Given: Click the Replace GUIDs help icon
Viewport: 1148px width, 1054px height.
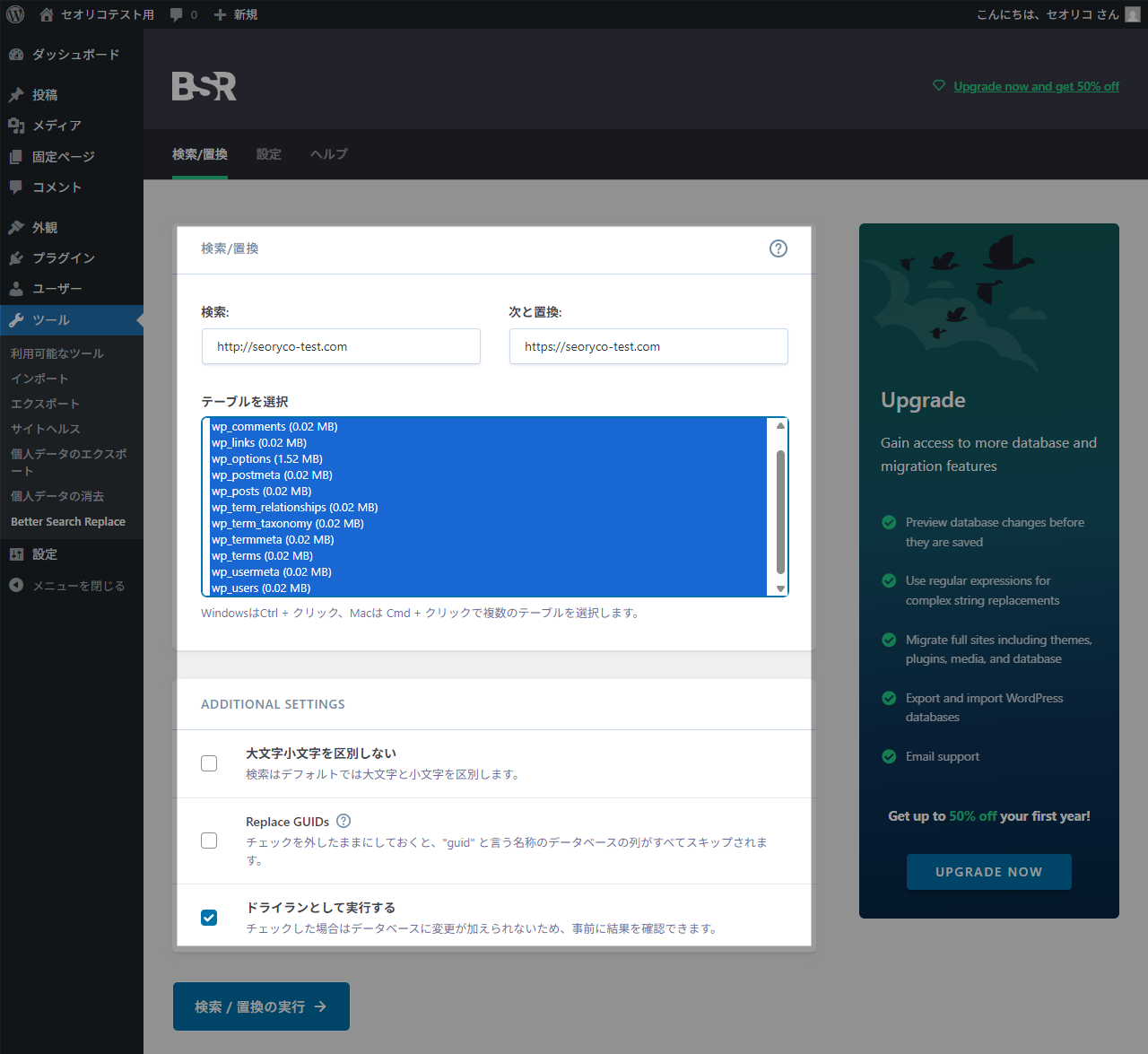Looking at the screenshot, I should tap(344, 821).
